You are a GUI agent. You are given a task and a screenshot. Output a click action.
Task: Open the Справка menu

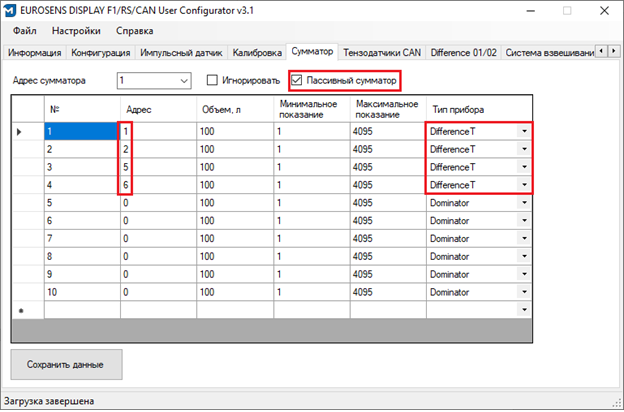(x=135, y=31)
